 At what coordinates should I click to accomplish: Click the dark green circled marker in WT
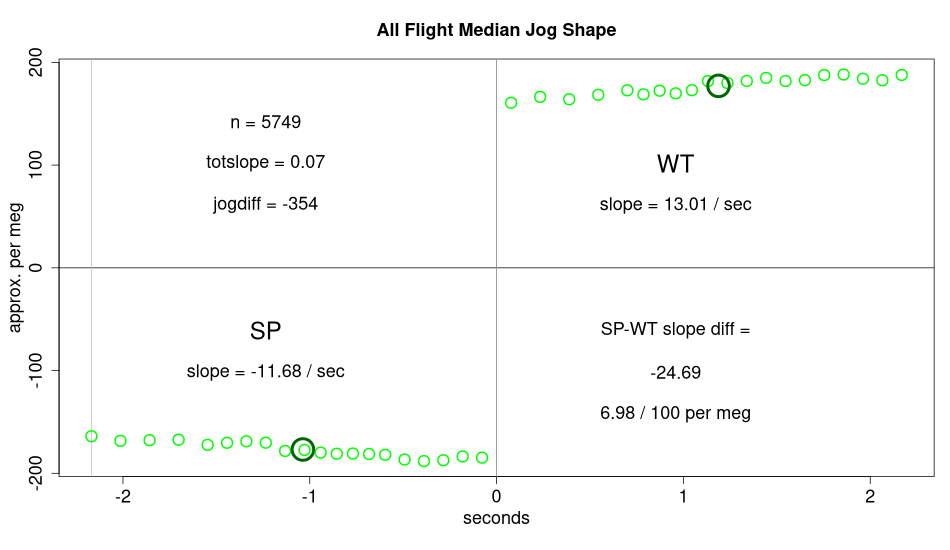718,86
